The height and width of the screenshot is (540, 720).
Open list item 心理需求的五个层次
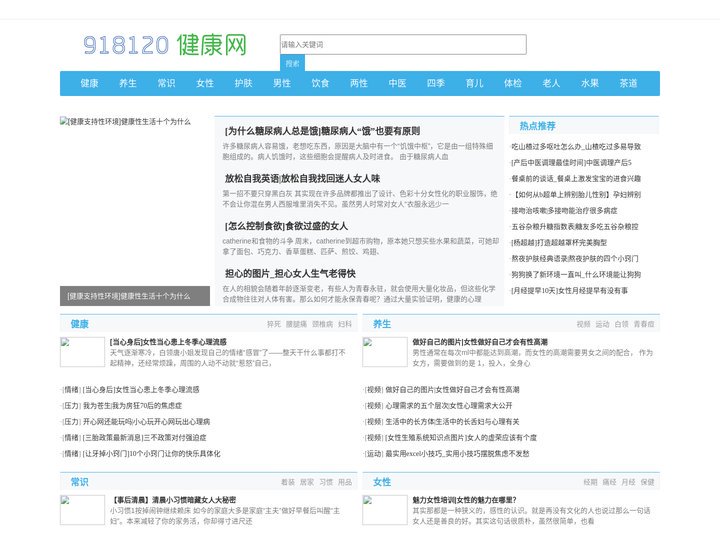[x=449, y=406]
